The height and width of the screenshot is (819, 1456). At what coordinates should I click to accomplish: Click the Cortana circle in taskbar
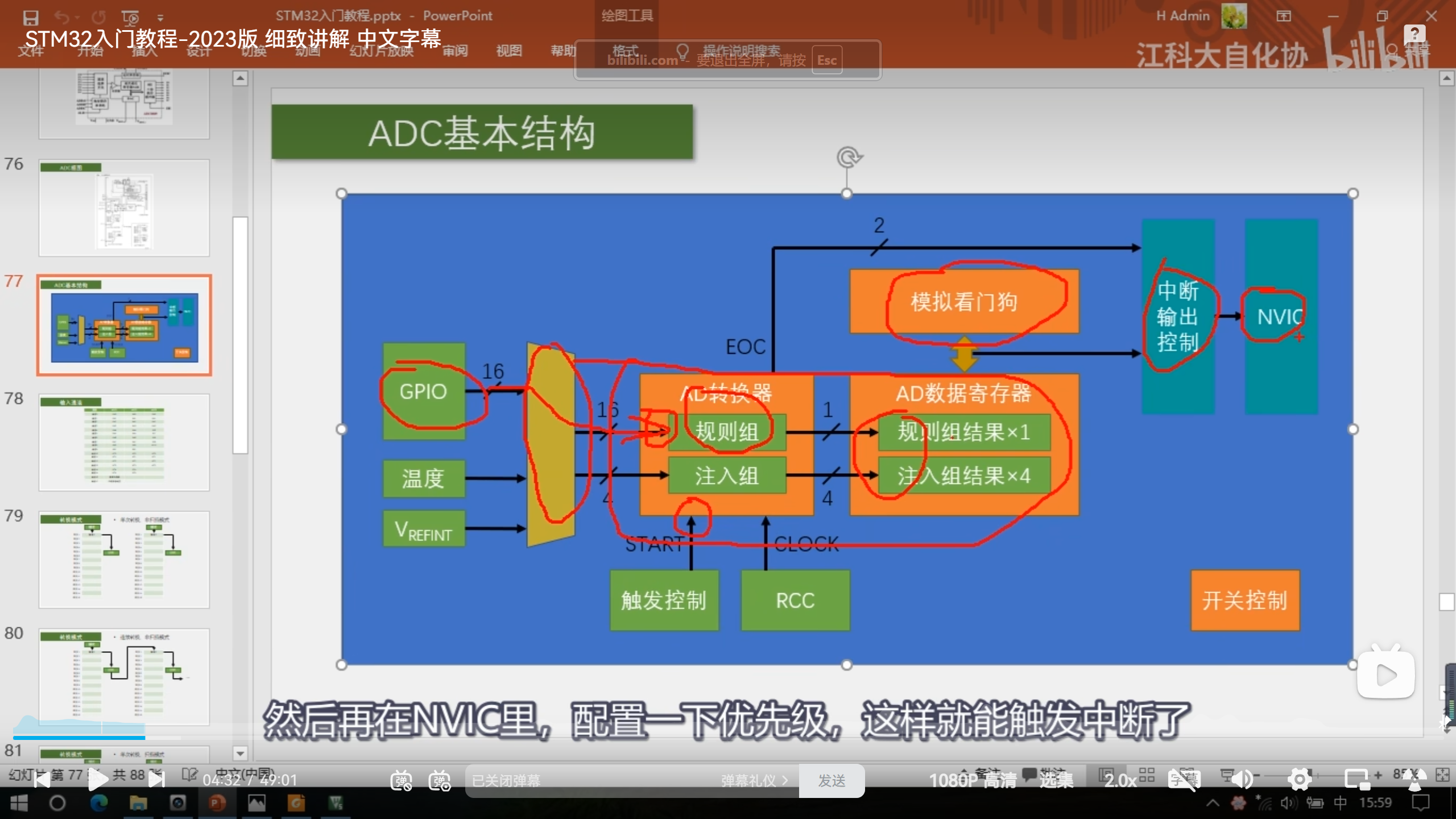click(57, 803)
